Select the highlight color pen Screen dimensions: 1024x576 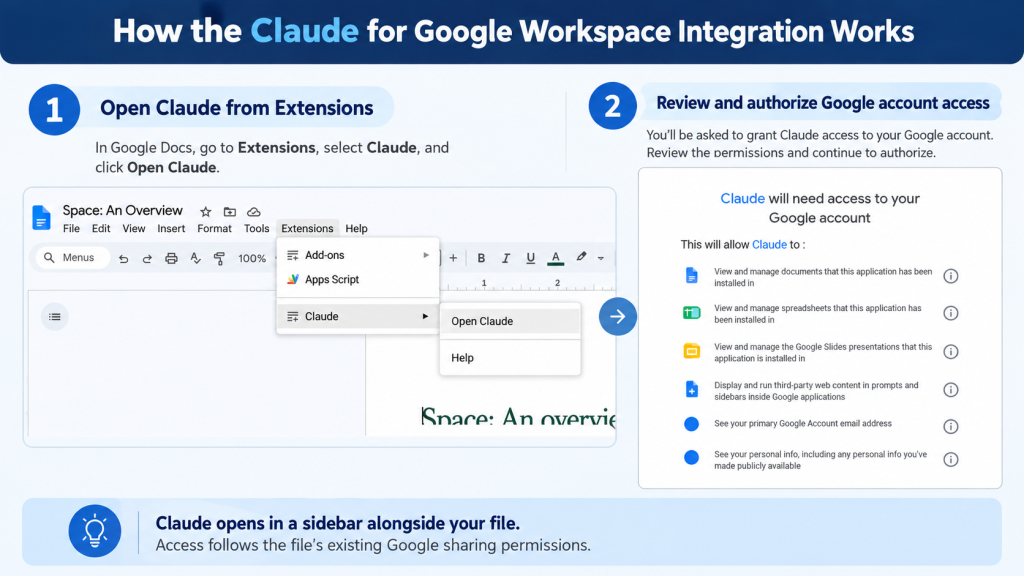click(581, 257)
